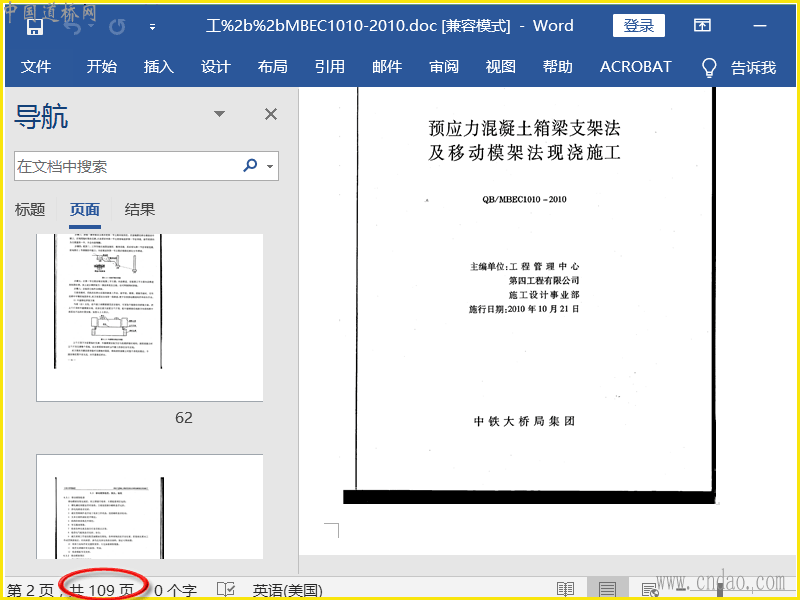Switch to the 邮件 ribbon tab
The width and height of the screenshot is (800, 600).
(387, 67)
